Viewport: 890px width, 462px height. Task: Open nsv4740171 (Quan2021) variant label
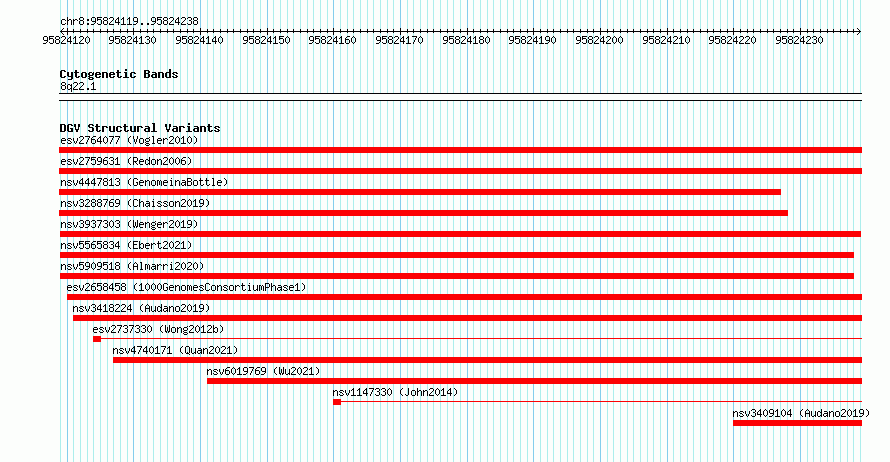coord(175,350)
